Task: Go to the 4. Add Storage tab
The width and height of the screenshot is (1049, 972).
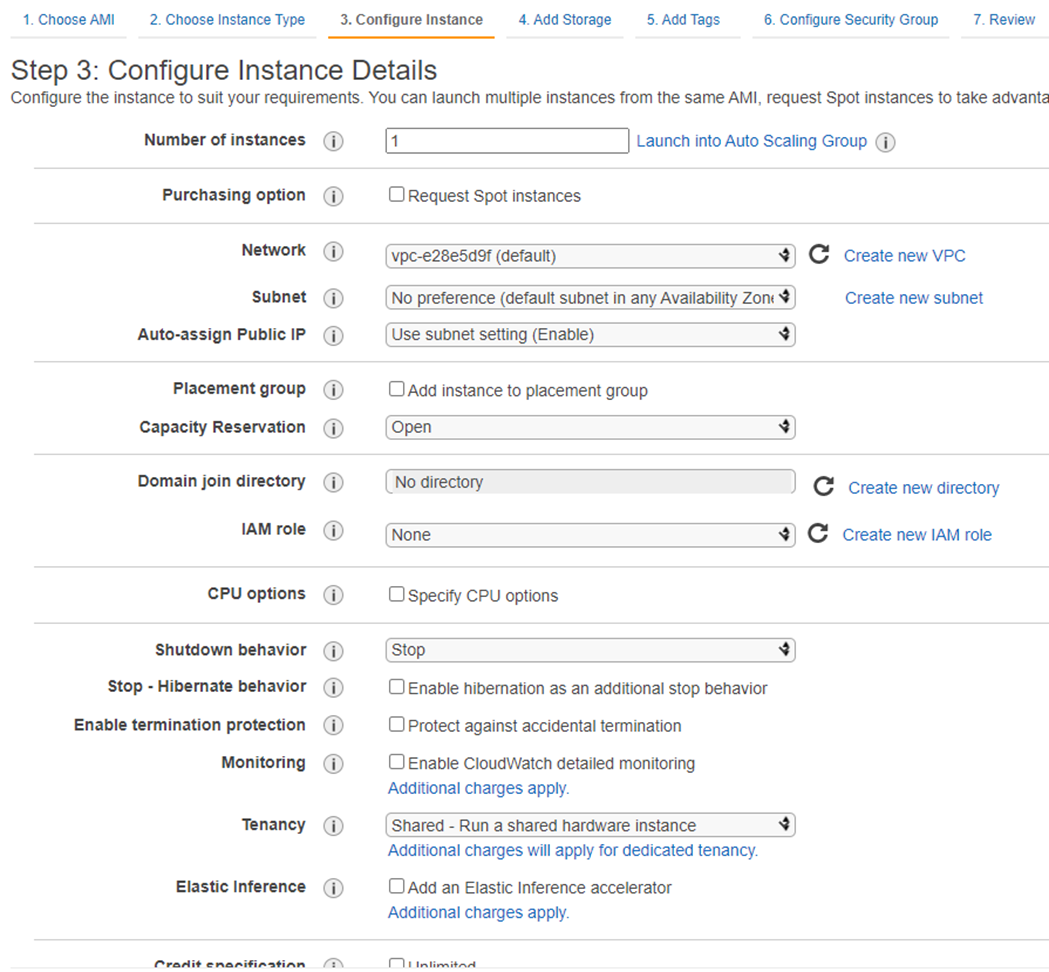Action: coord(564,20)
